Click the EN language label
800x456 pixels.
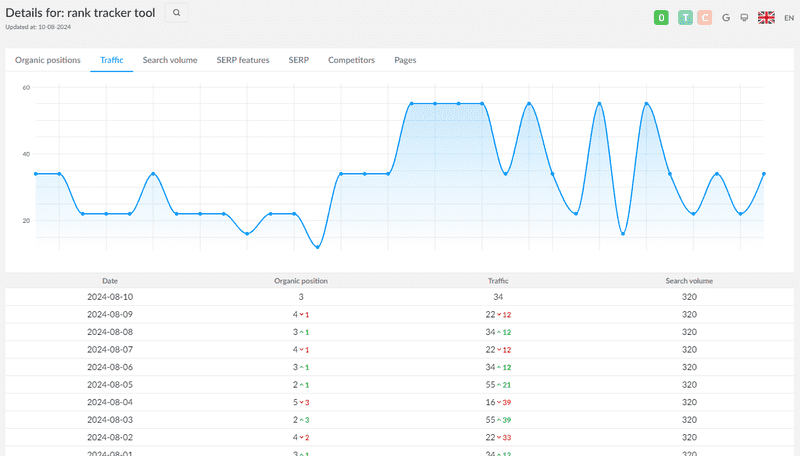789,18
